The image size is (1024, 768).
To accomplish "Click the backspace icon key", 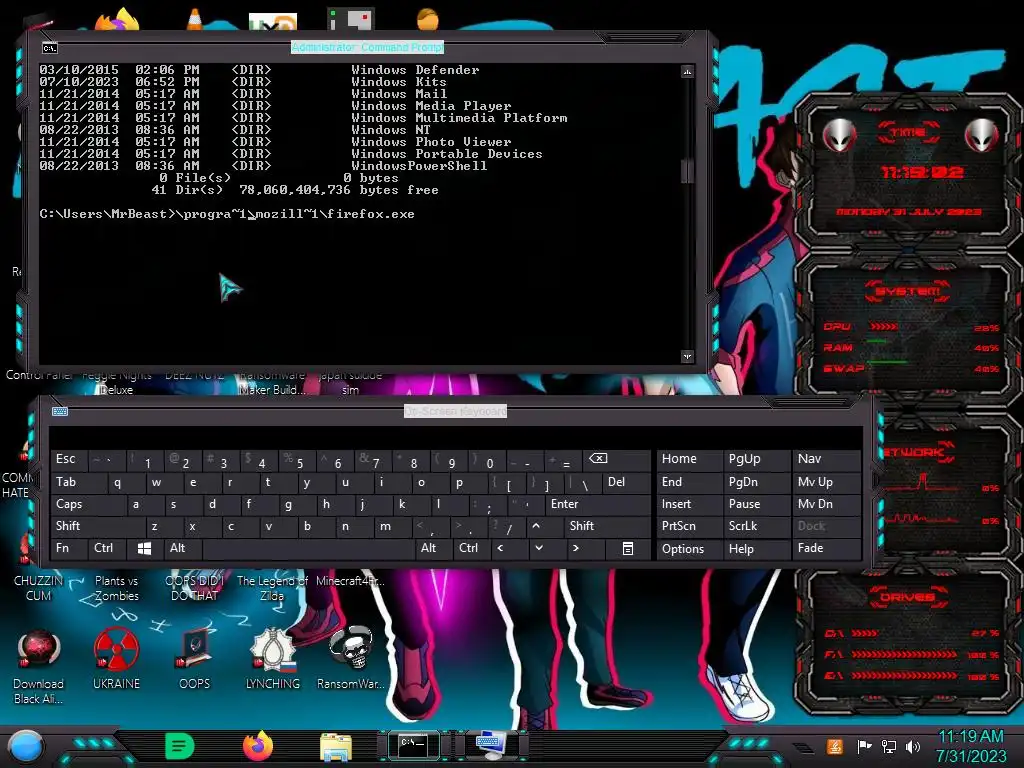I will tap(617, 460).
